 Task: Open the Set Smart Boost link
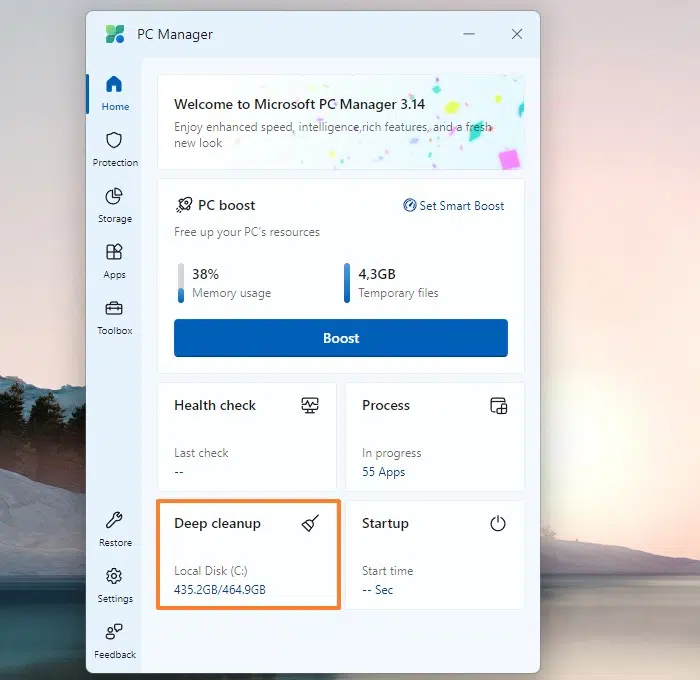454,205
